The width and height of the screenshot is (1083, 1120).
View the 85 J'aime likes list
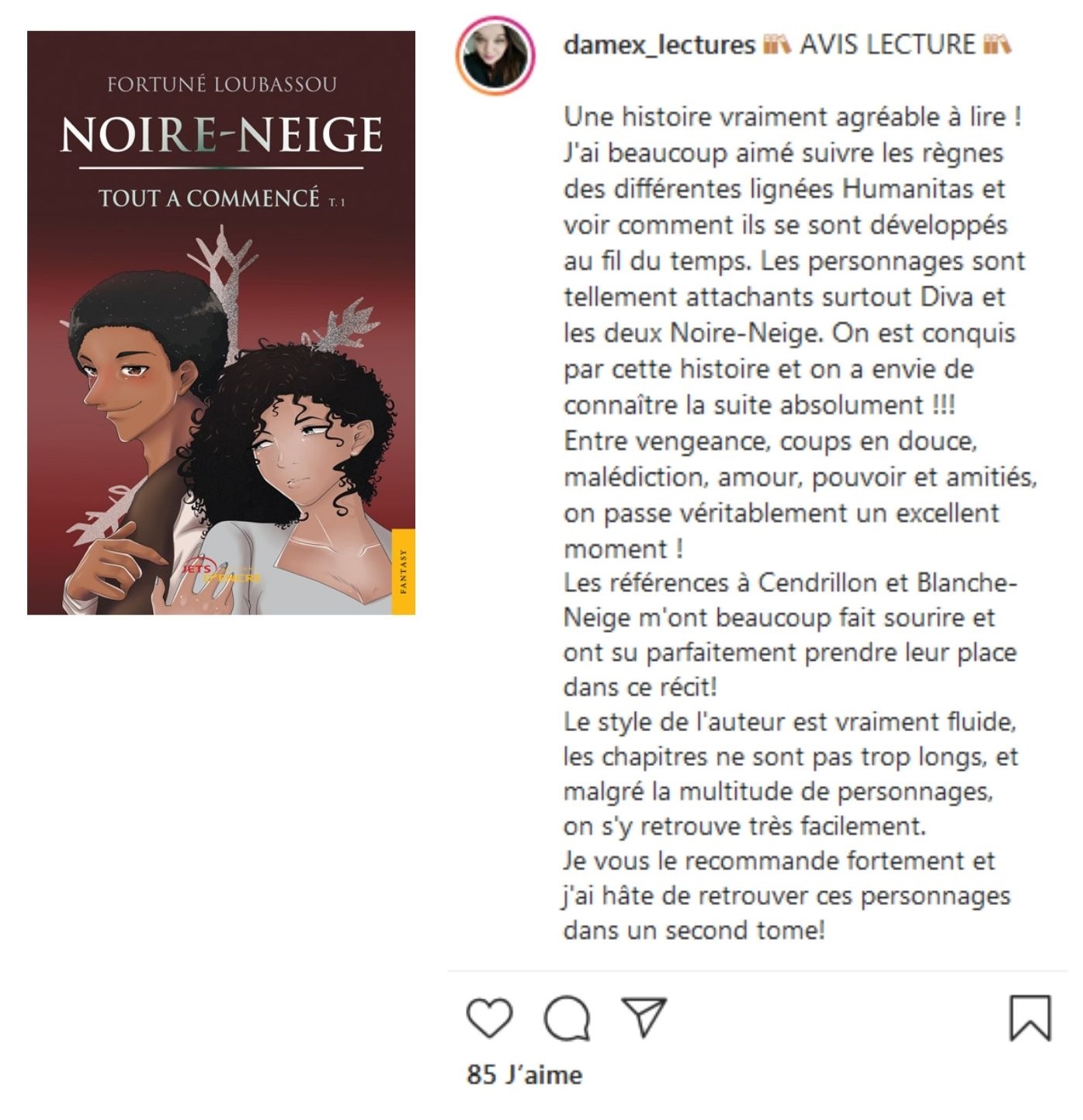tap(524, 1075)
